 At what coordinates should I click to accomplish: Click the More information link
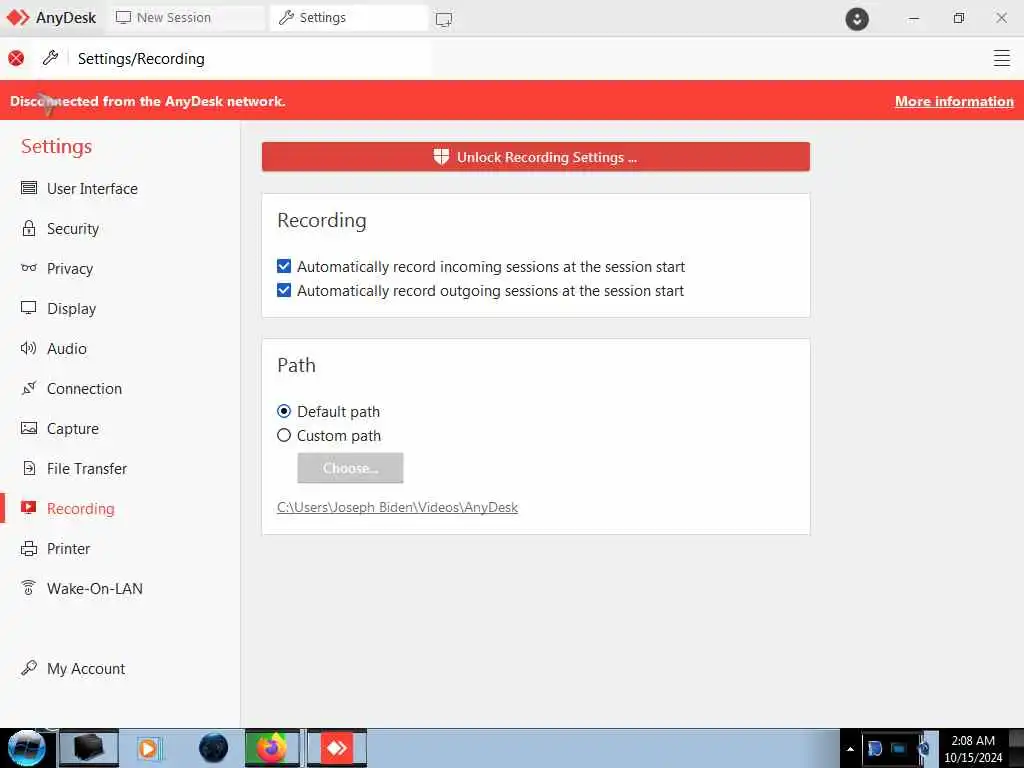[954, 101]
